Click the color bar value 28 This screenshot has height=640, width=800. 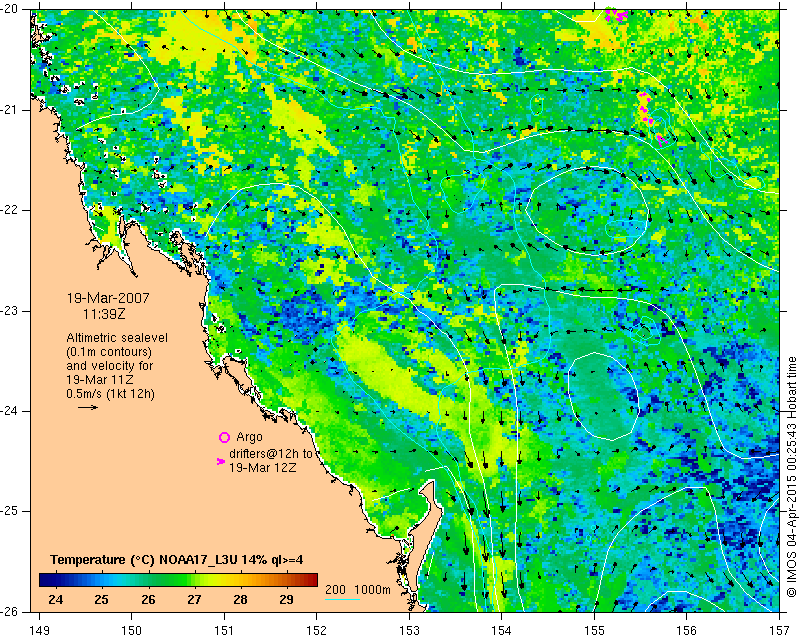240,599
